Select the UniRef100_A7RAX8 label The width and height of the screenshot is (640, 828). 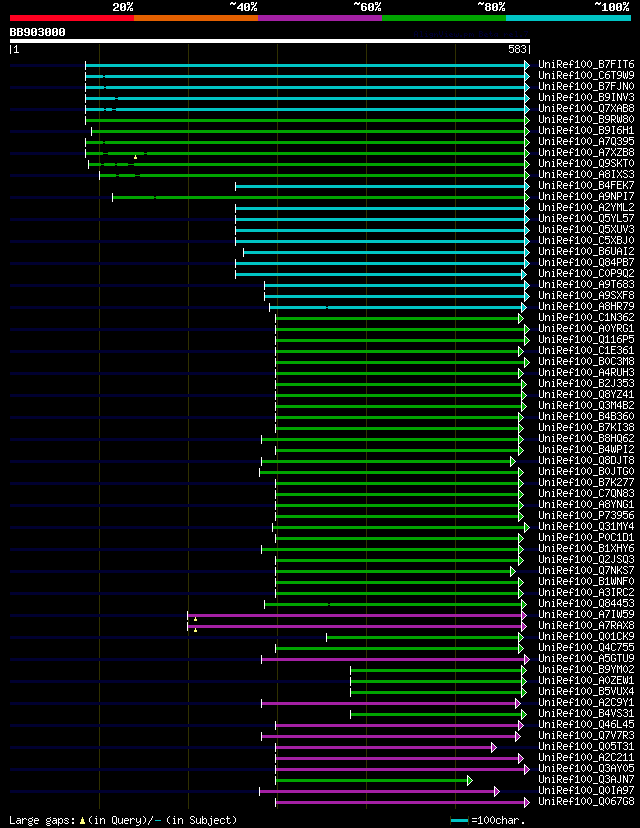click(586, 626)
